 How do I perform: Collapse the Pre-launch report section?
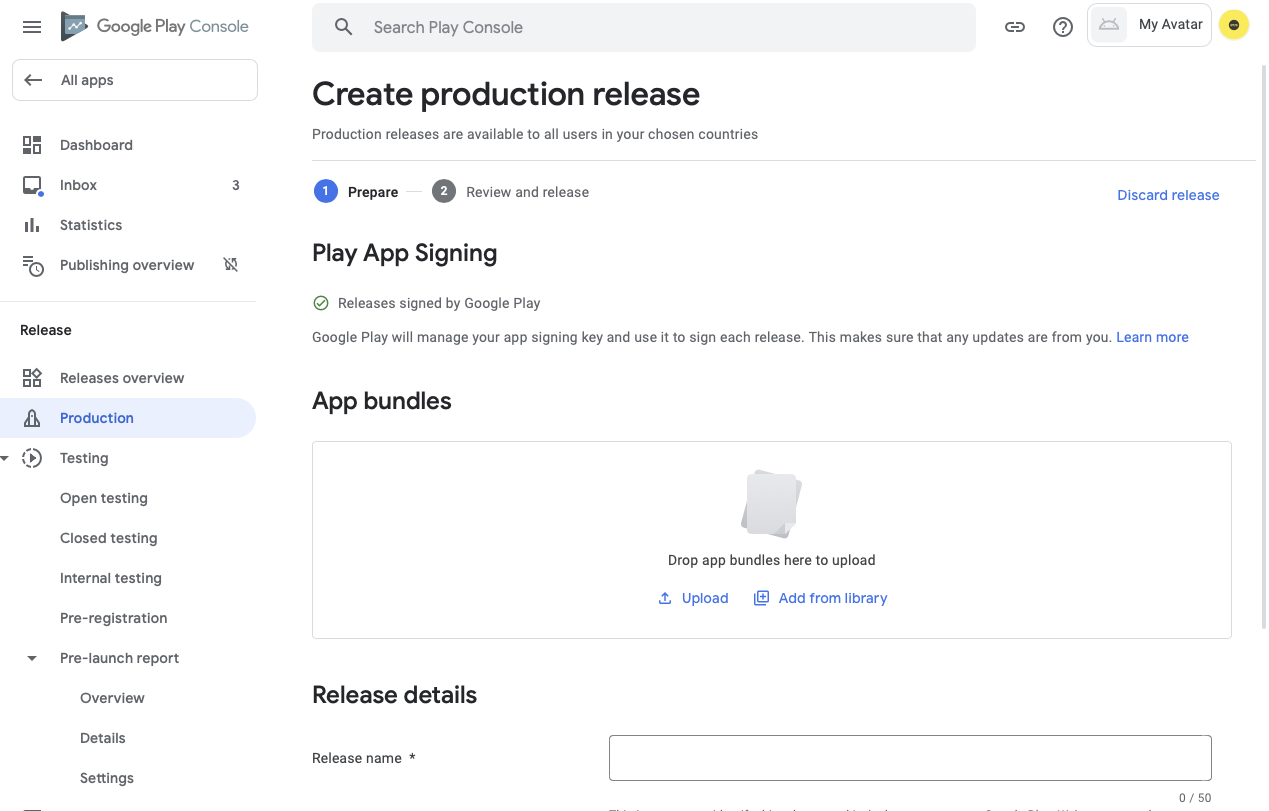(32, 658)
